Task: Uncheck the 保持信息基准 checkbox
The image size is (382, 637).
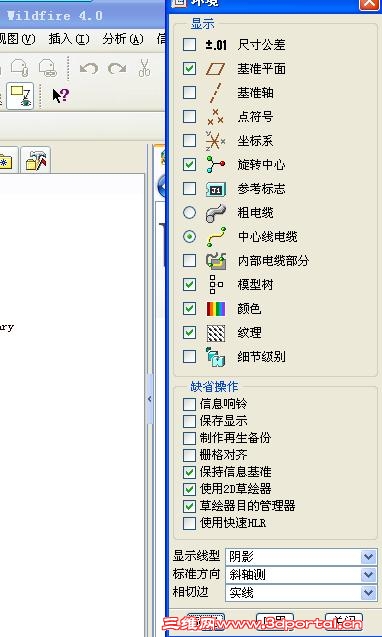Action: point(189,472)
